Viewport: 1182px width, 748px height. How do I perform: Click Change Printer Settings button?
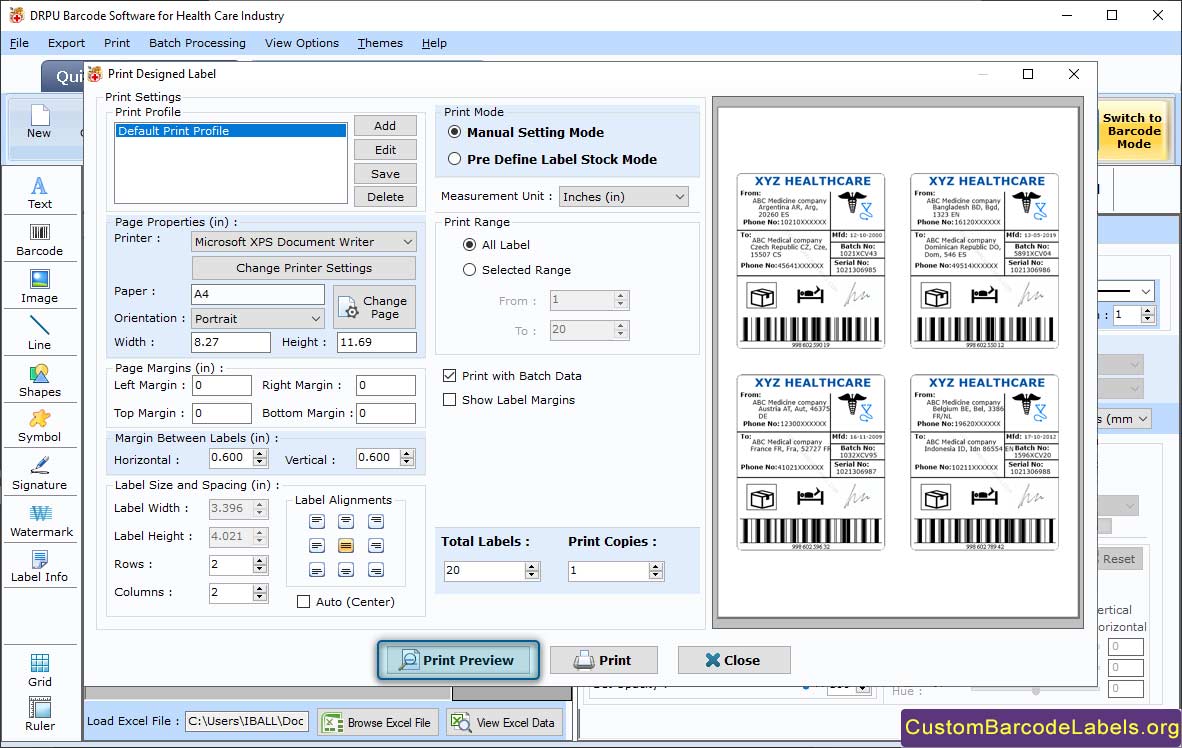(x=304, y=268)
